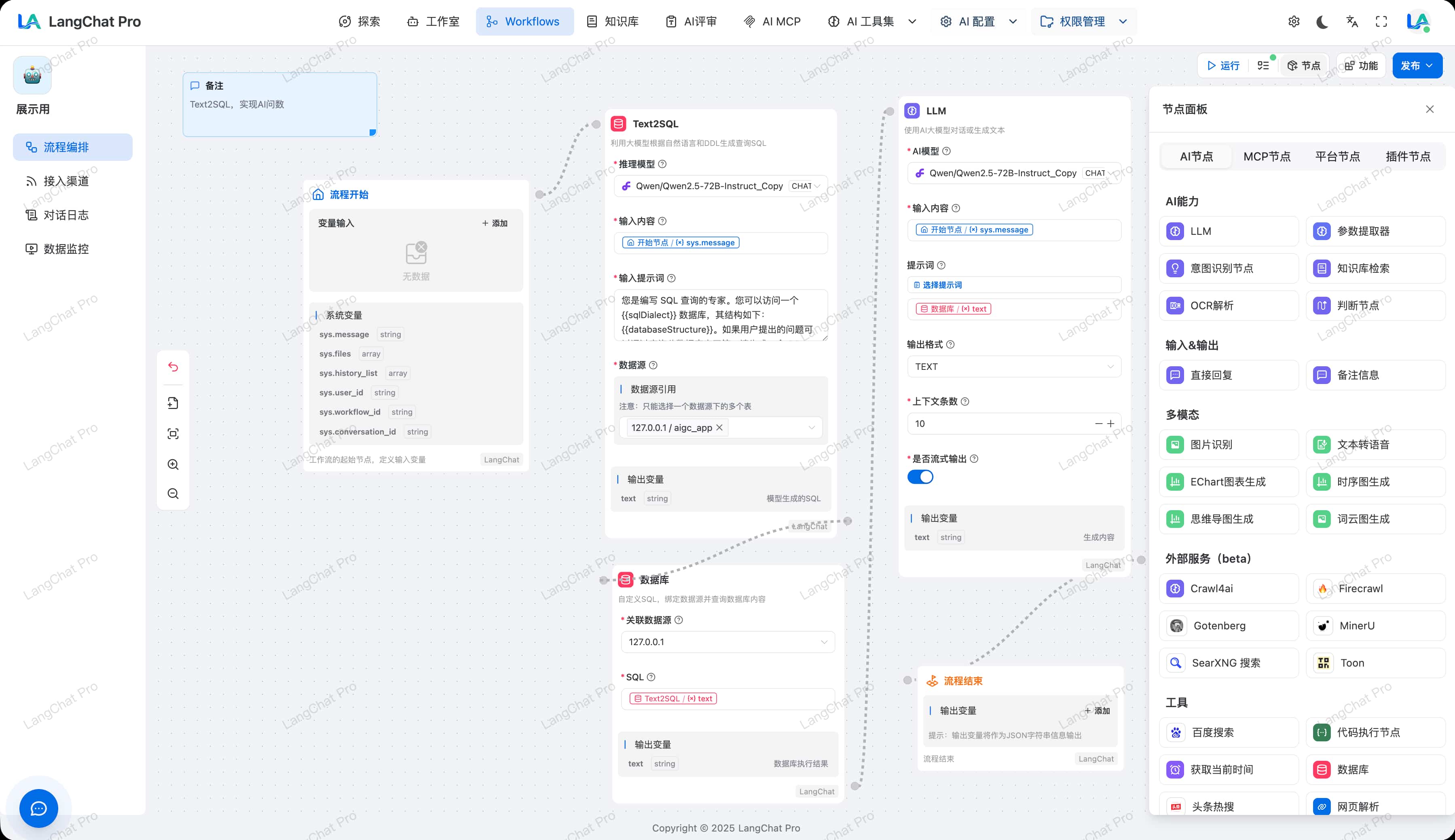Open 知识库 in top navigation
Screen dimensions: 1455x840
[612, 22]
